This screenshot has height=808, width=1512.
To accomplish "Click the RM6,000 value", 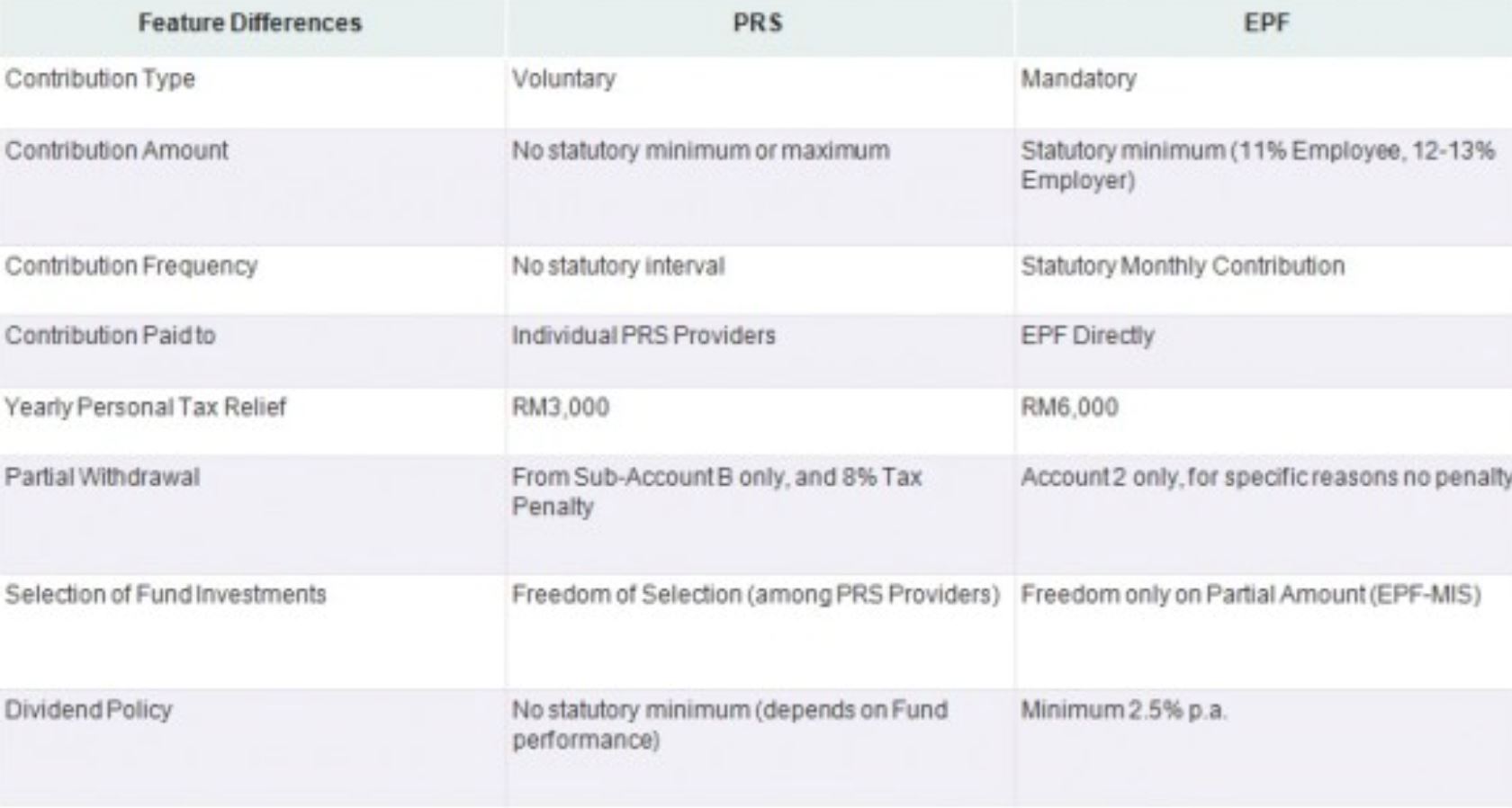I will tap(1069, 408).
